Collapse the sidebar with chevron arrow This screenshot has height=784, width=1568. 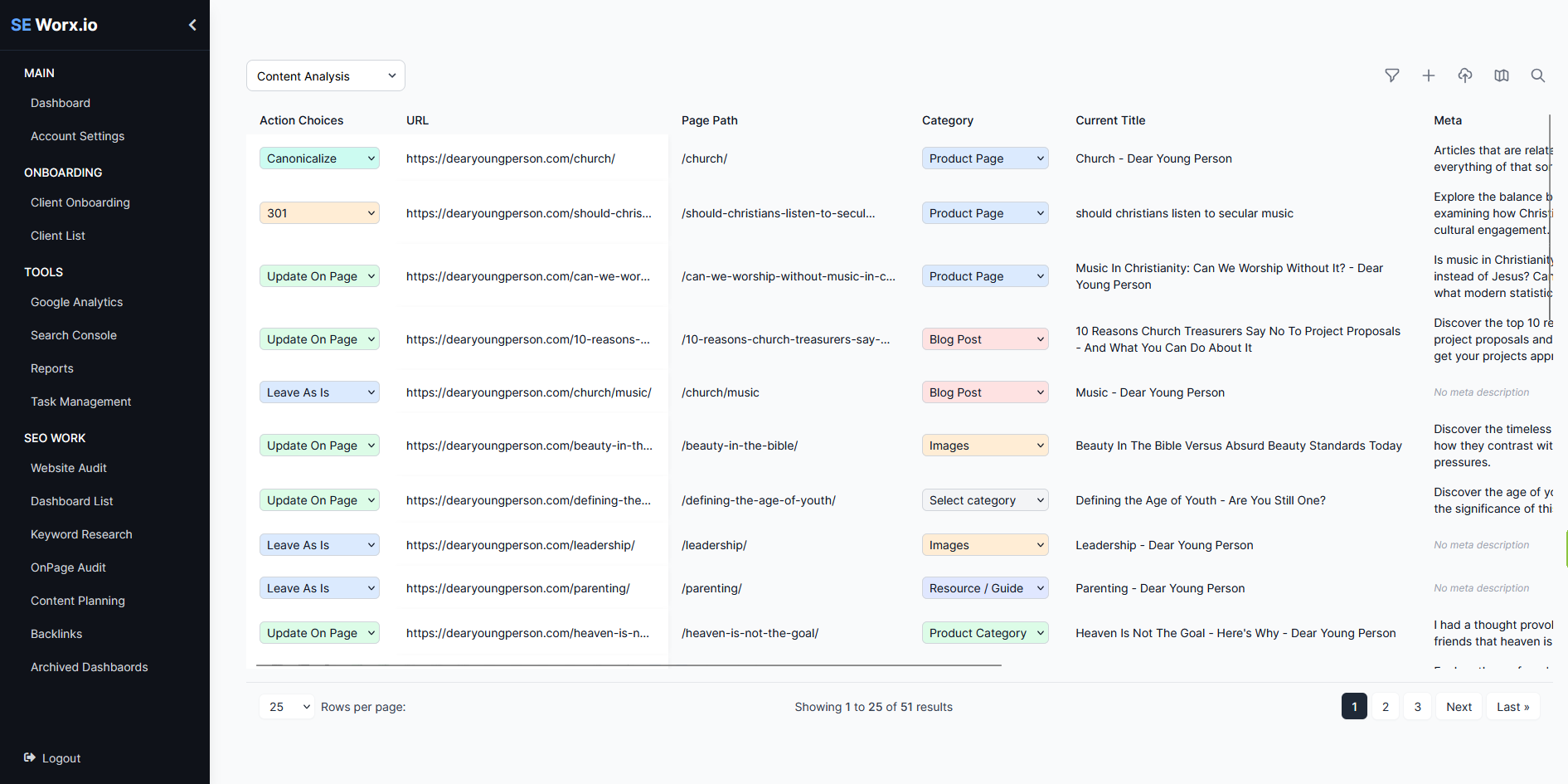coord(192,25)
